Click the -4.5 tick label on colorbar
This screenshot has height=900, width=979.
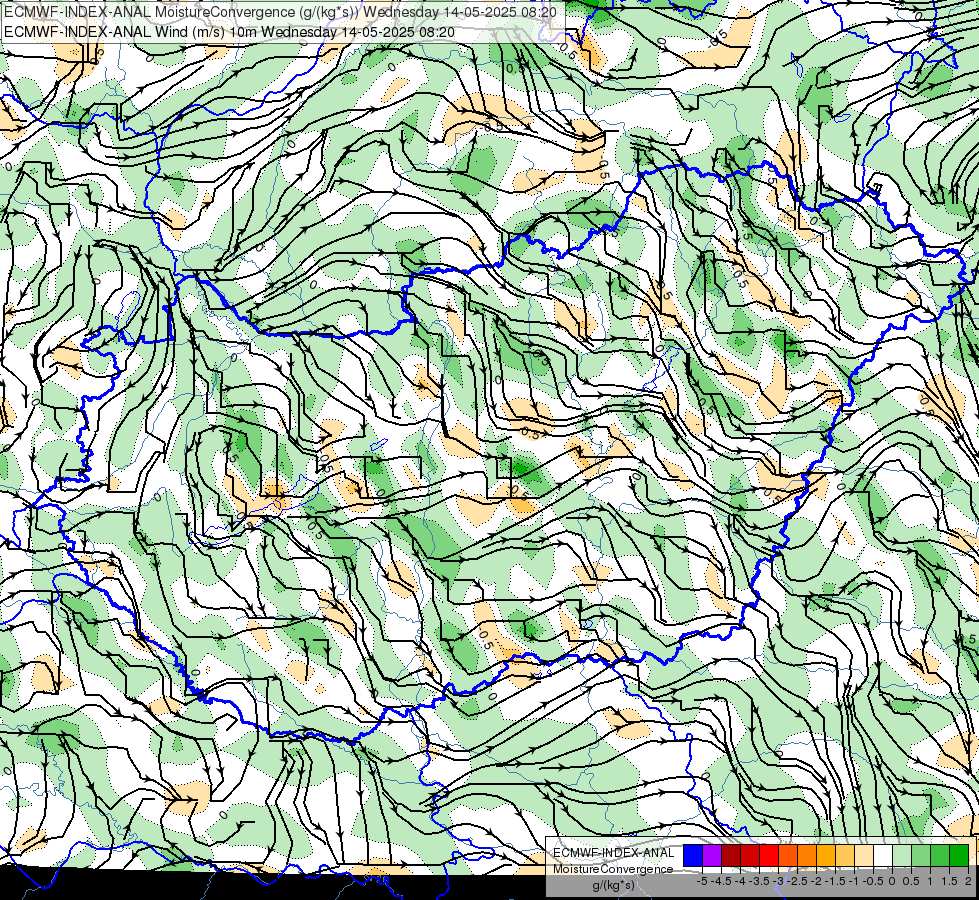click(721, 881)
